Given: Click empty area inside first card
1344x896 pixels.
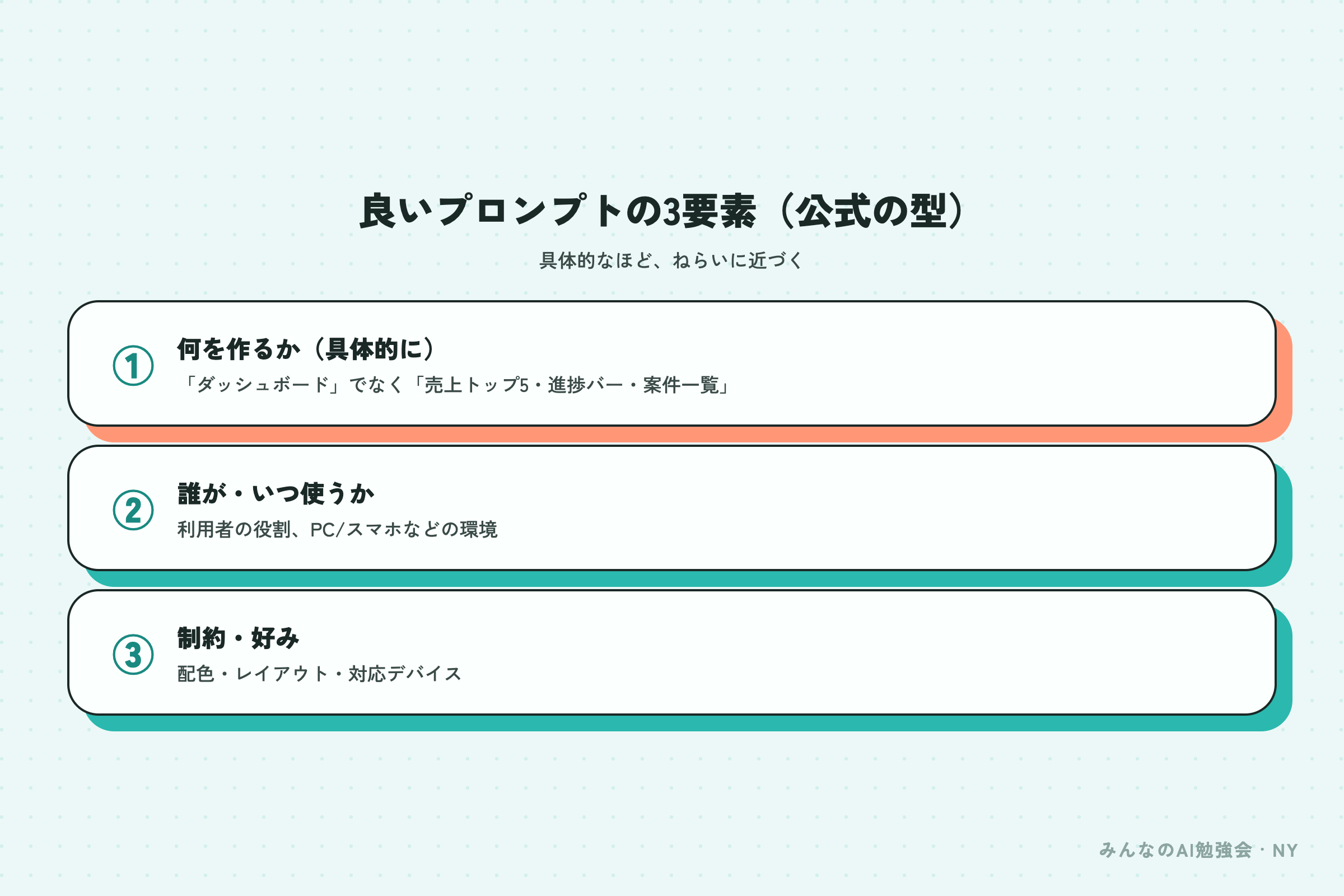Looking at the screenshot, I should tap(972, 363).
